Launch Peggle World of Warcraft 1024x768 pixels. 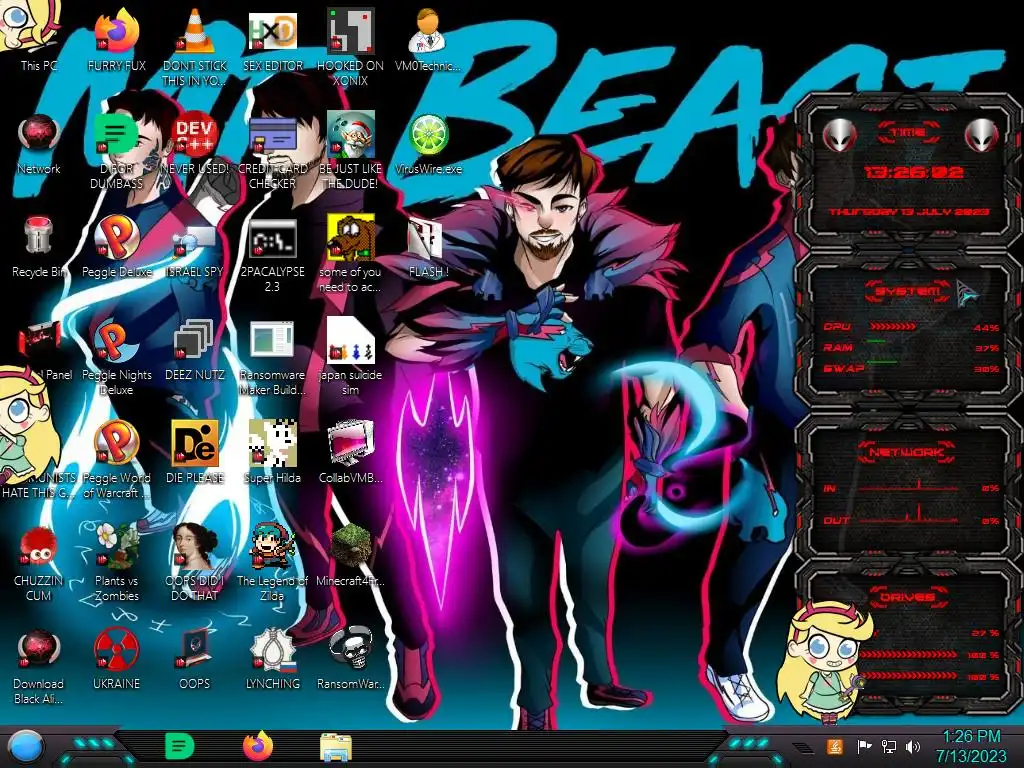(116, 460)
